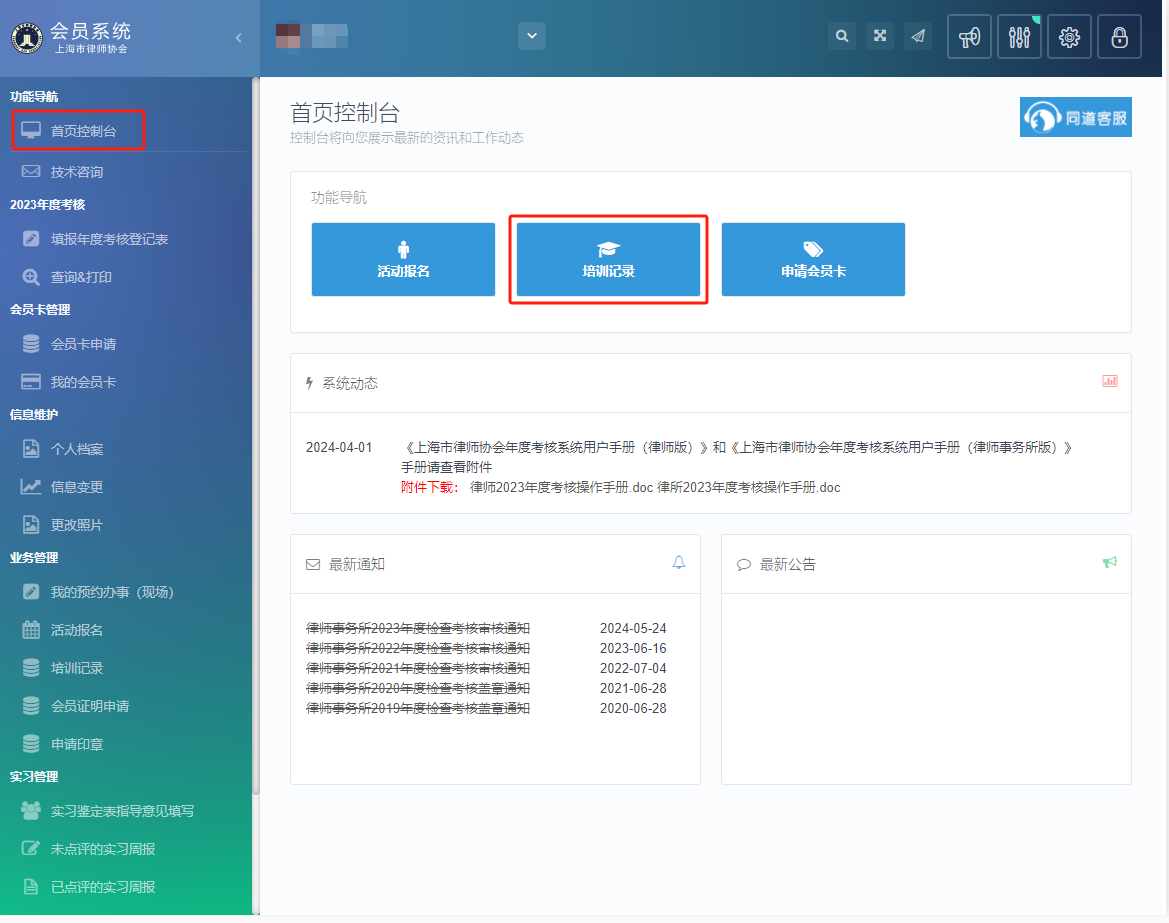Image resolution: width=1169 pixels, height=923 pixels.
Task: Click the 同道客服 customer service banner
Action: coord(1075,117)
